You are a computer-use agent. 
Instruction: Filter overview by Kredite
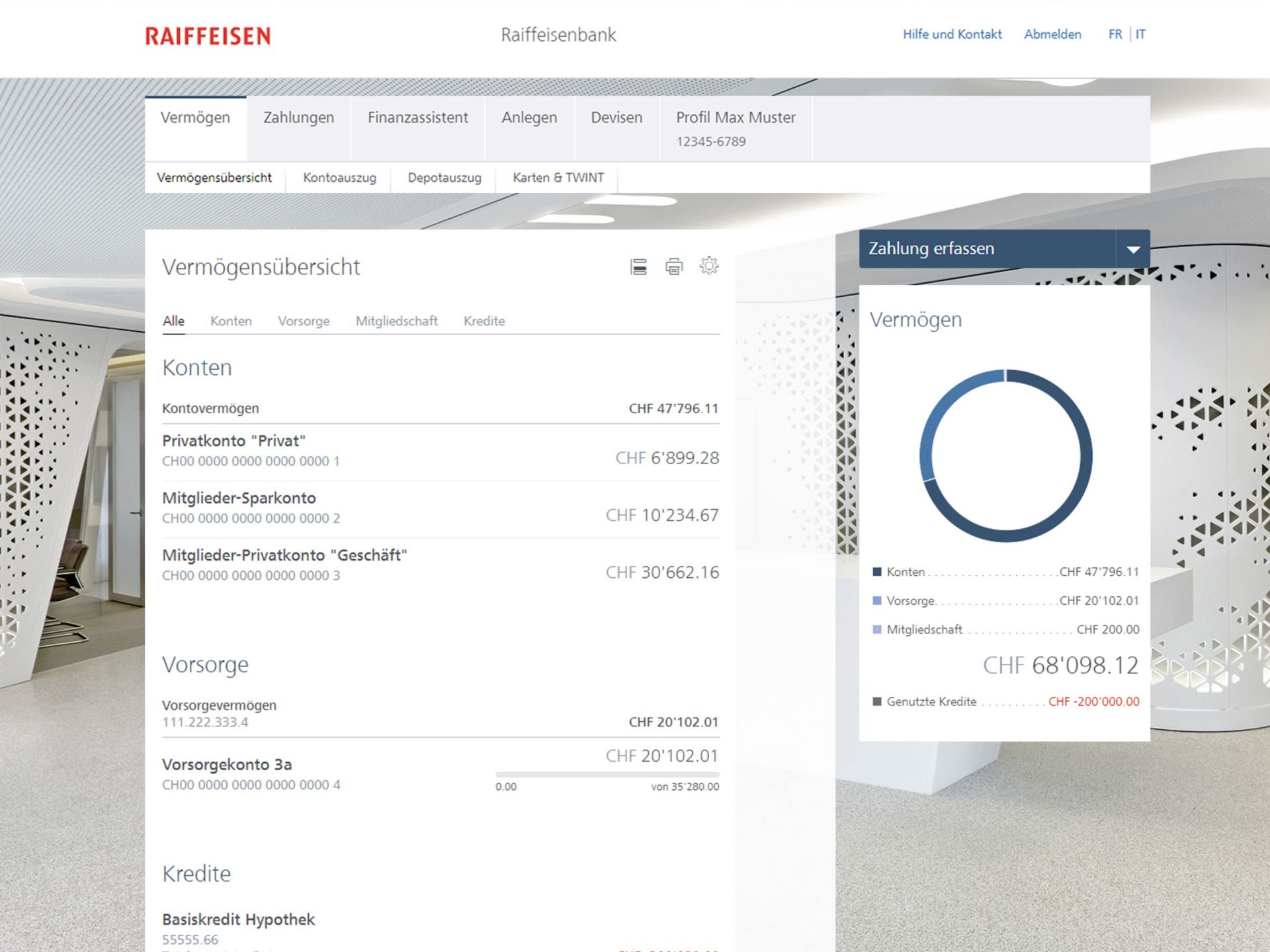click(484, 321)
